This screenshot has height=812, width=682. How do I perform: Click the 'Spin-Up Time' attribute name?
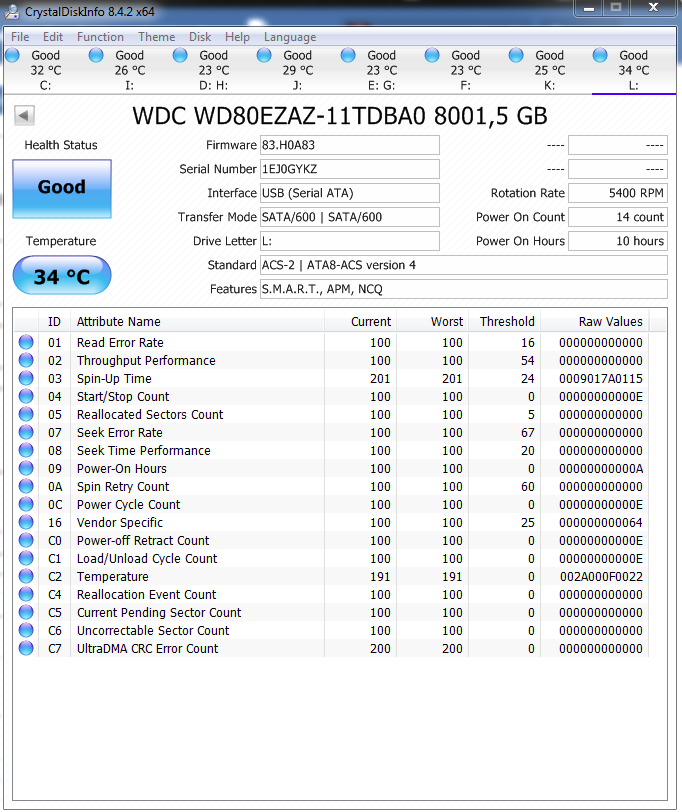114,379
